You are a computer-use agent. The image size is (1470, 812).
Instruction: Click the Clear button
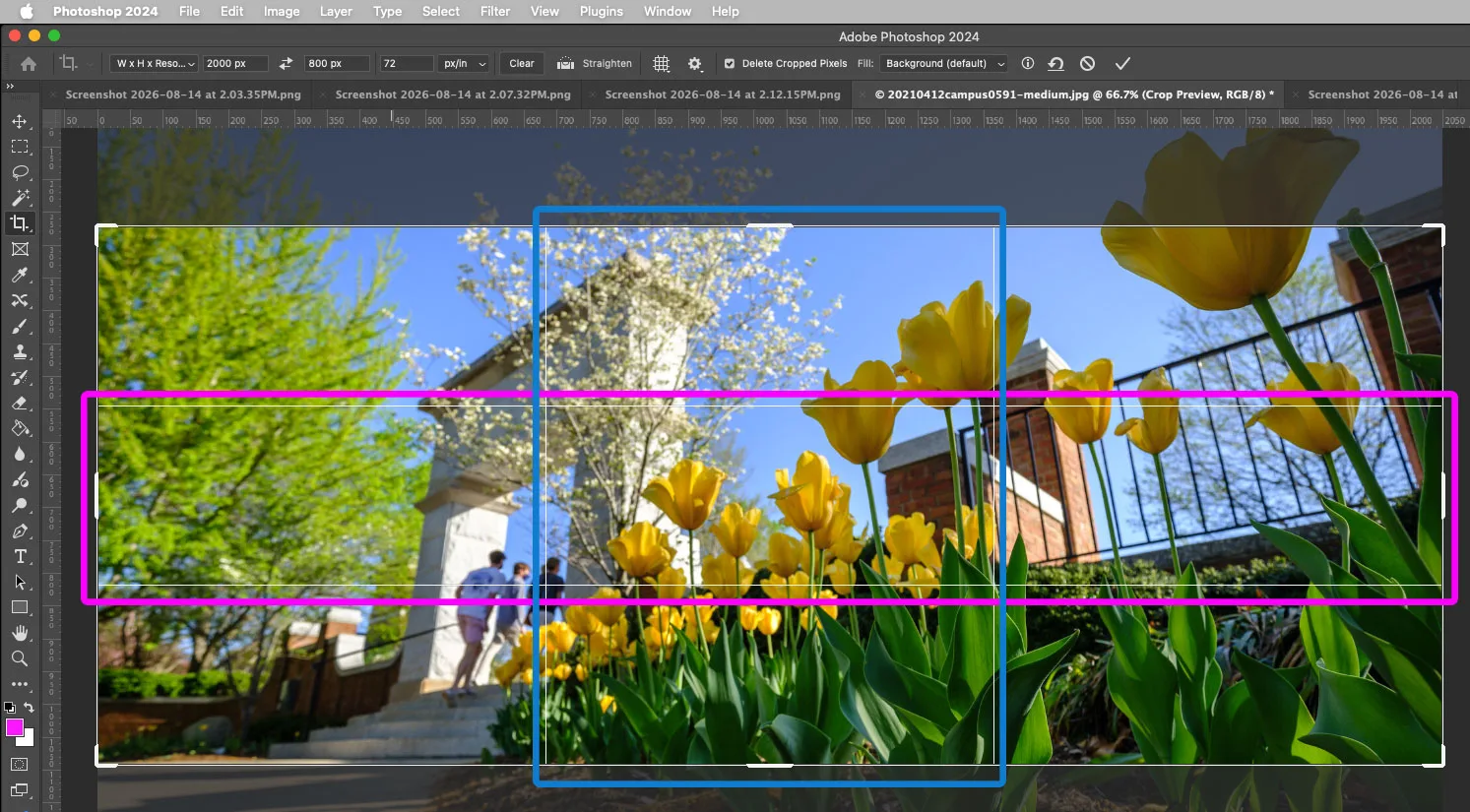coord(522,63)
